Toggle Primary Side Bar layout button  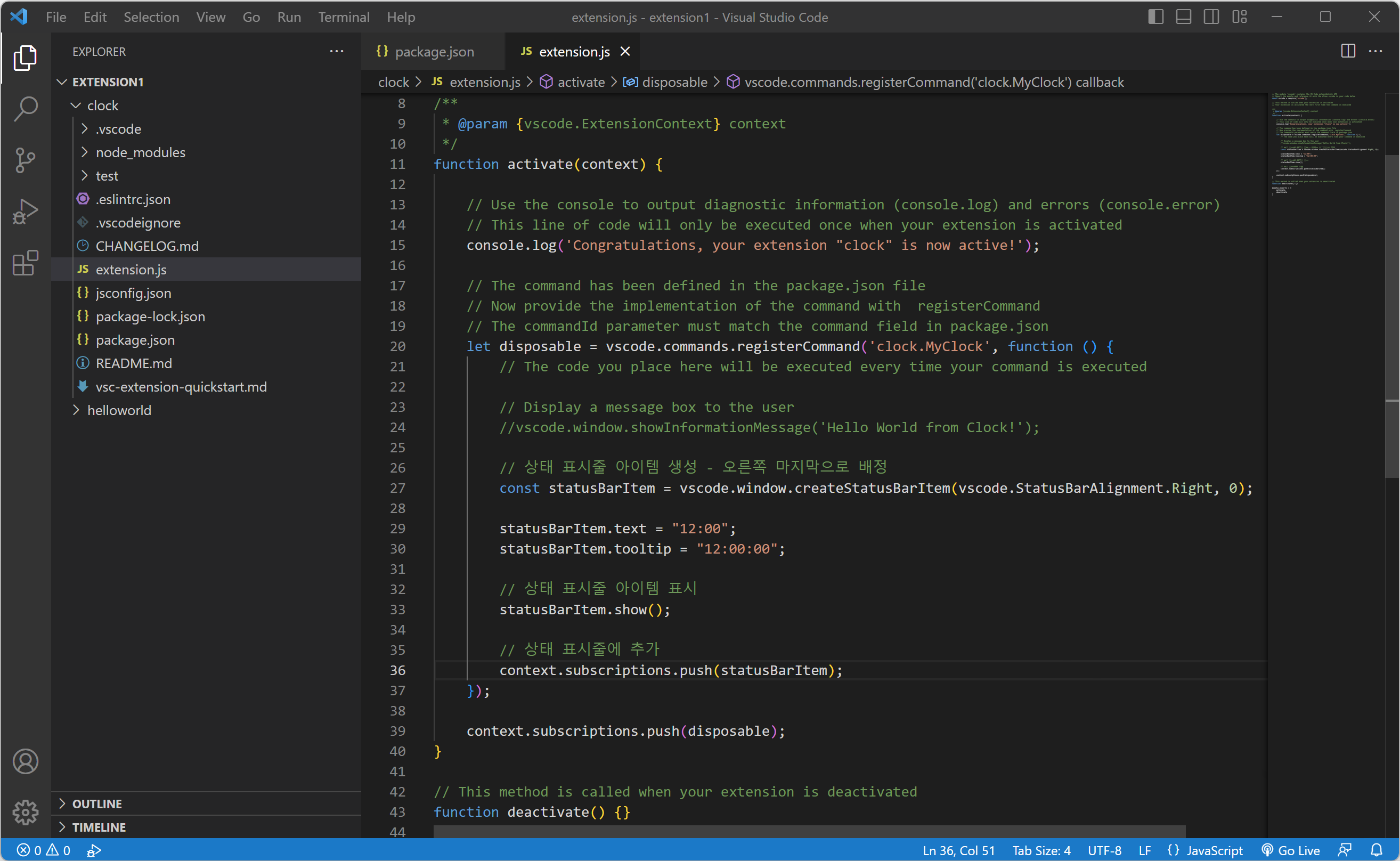pyautogui.click(x=1155, y=17)
